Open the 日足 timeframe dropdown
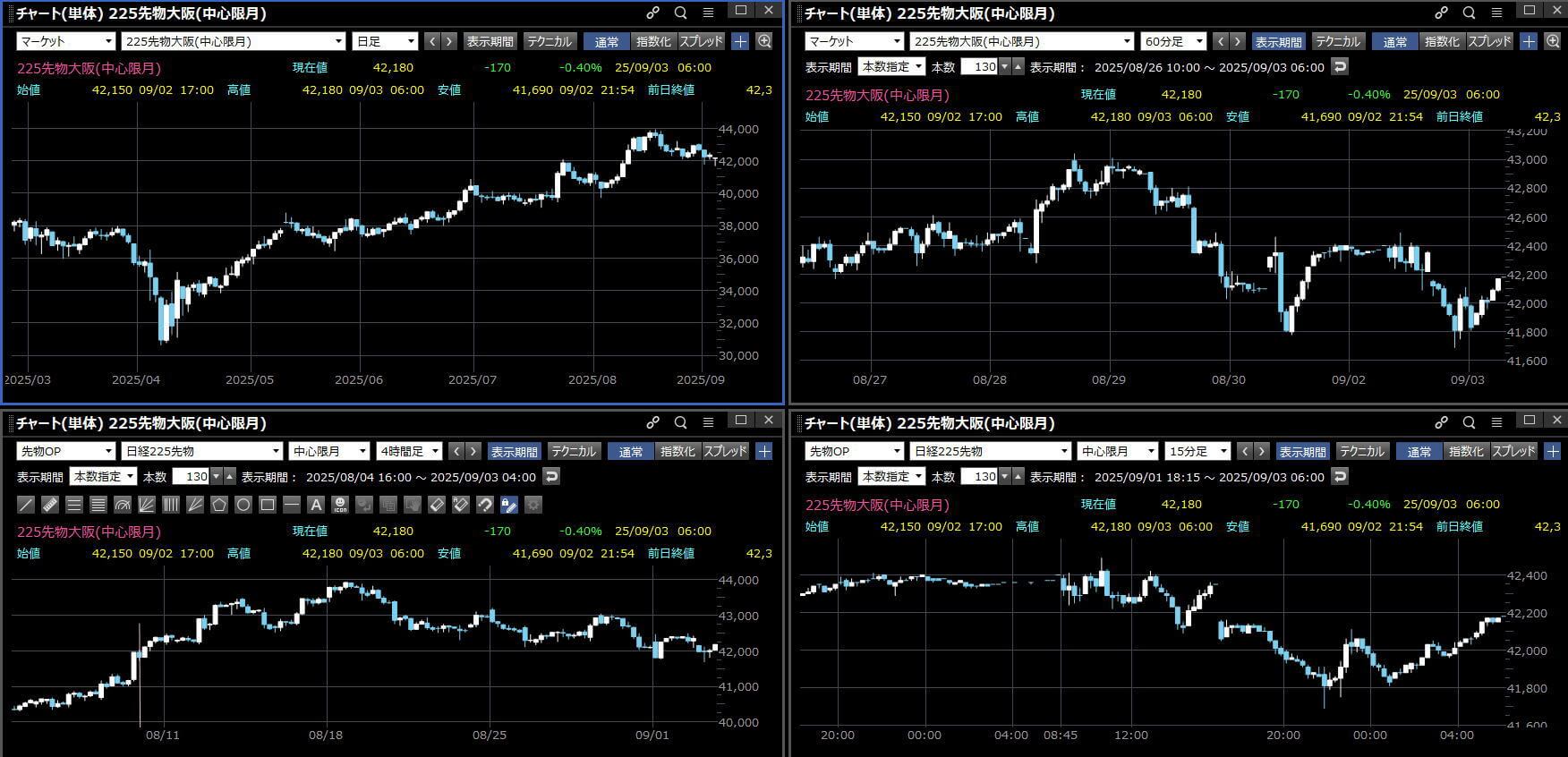1568x757 pixels. point(386,41)
